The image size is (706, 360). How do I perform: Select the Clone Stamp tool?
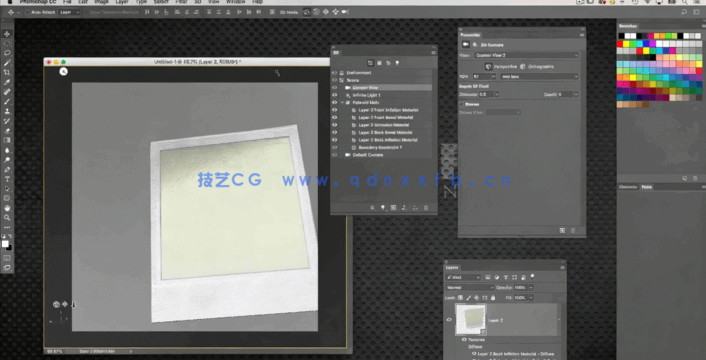7,111
